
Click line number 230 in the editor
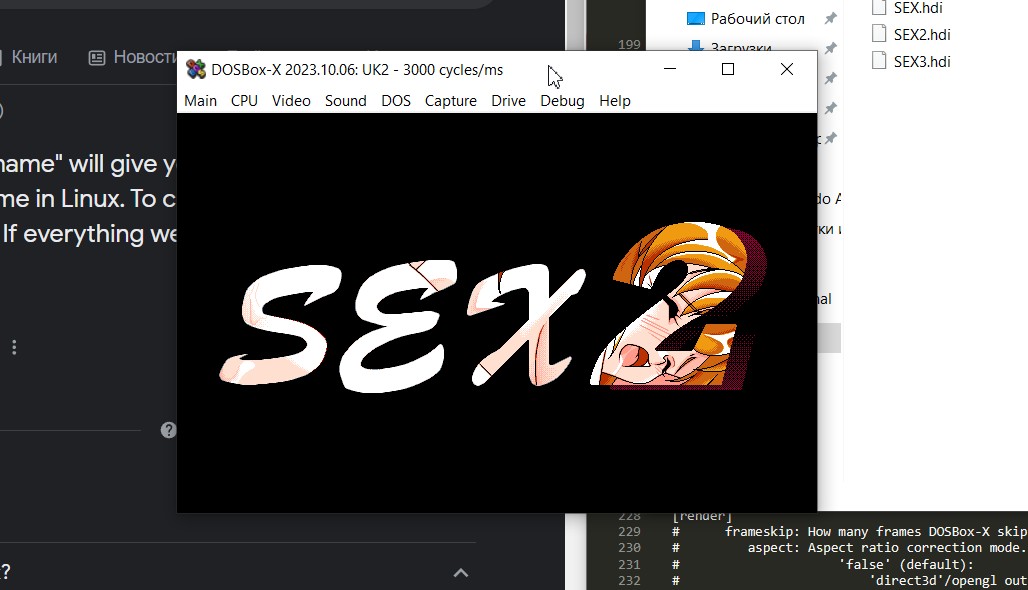point(629,548)
